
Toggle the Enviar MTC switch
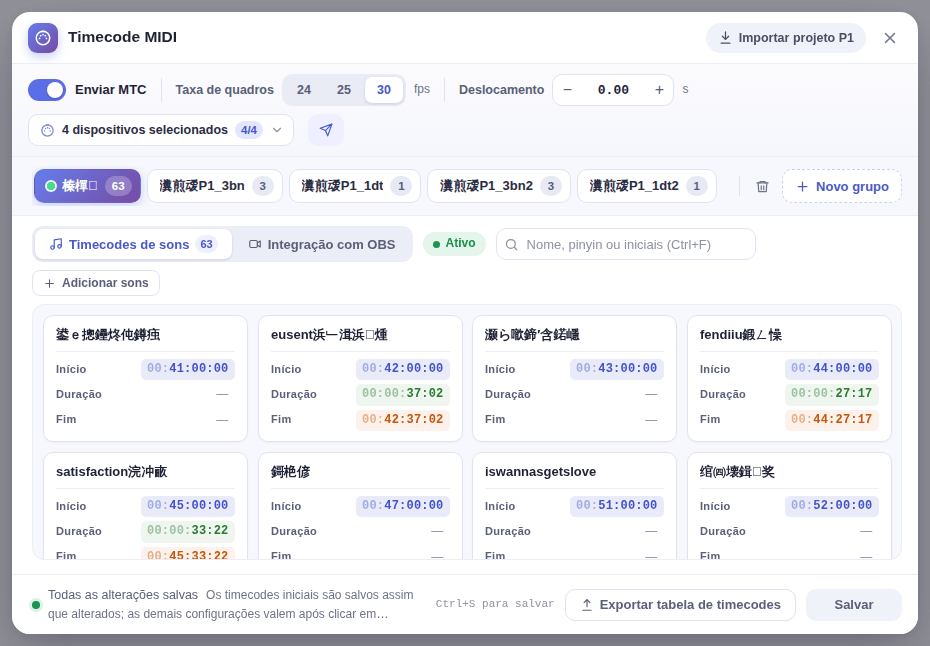47,90
